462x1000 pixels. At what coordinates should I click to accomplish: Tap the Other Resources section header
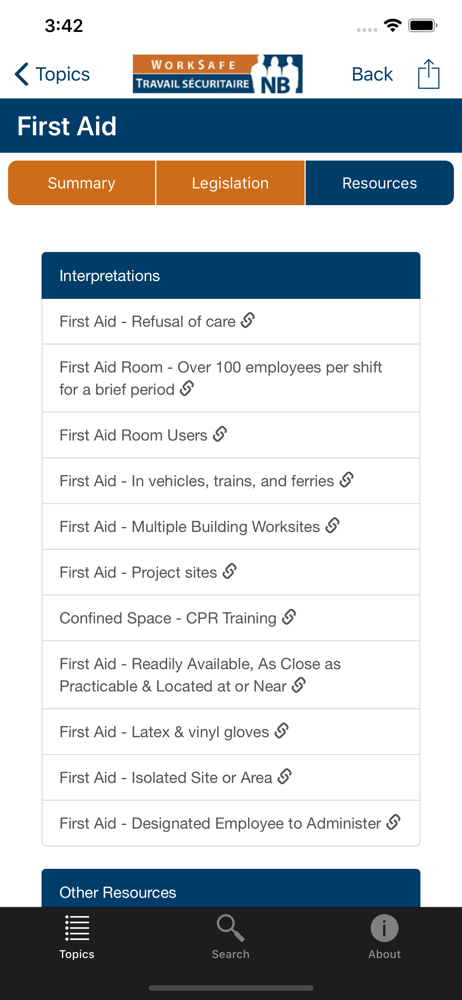pos(231,888)
